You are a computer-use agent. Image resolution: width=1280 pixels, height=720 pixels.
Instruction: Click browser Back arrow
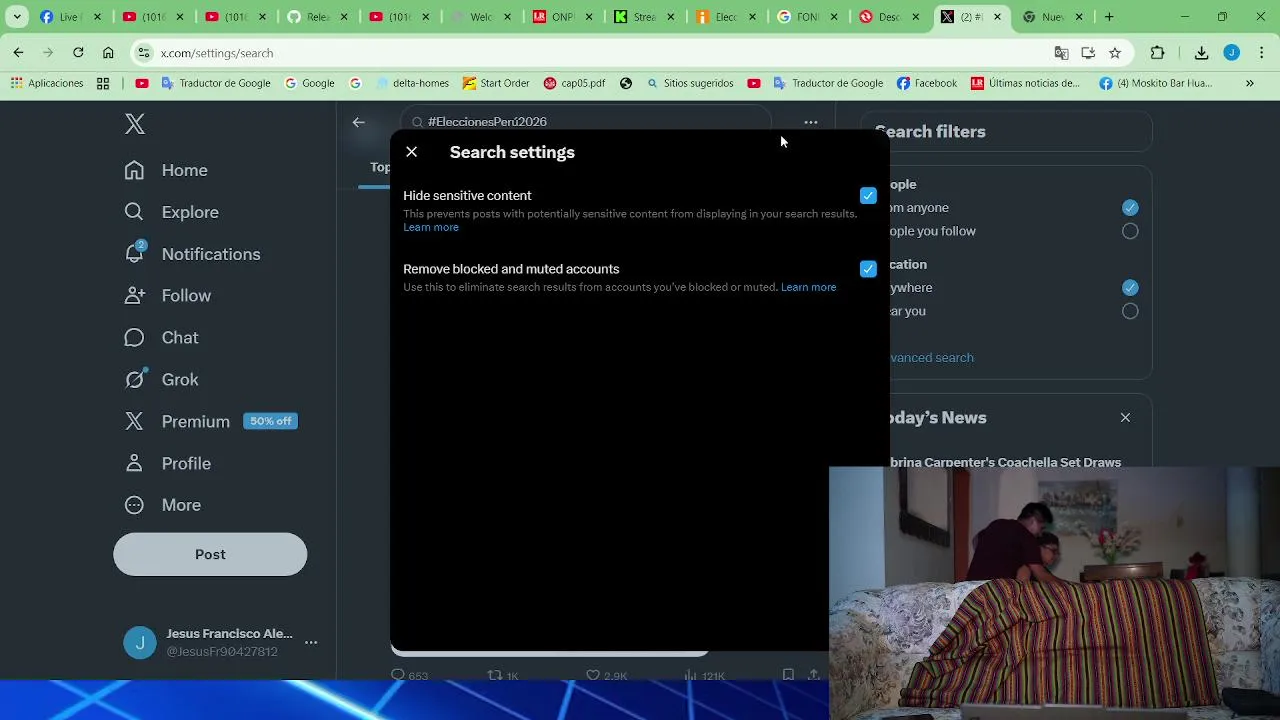pyautogui.click(x=18, y=53)
